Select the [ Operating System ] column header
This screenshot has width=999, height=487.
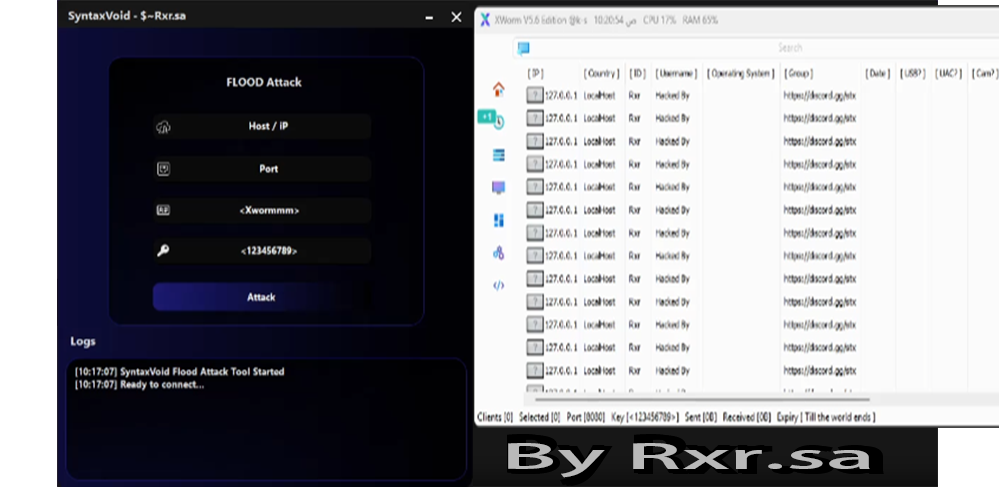[740, 73]
